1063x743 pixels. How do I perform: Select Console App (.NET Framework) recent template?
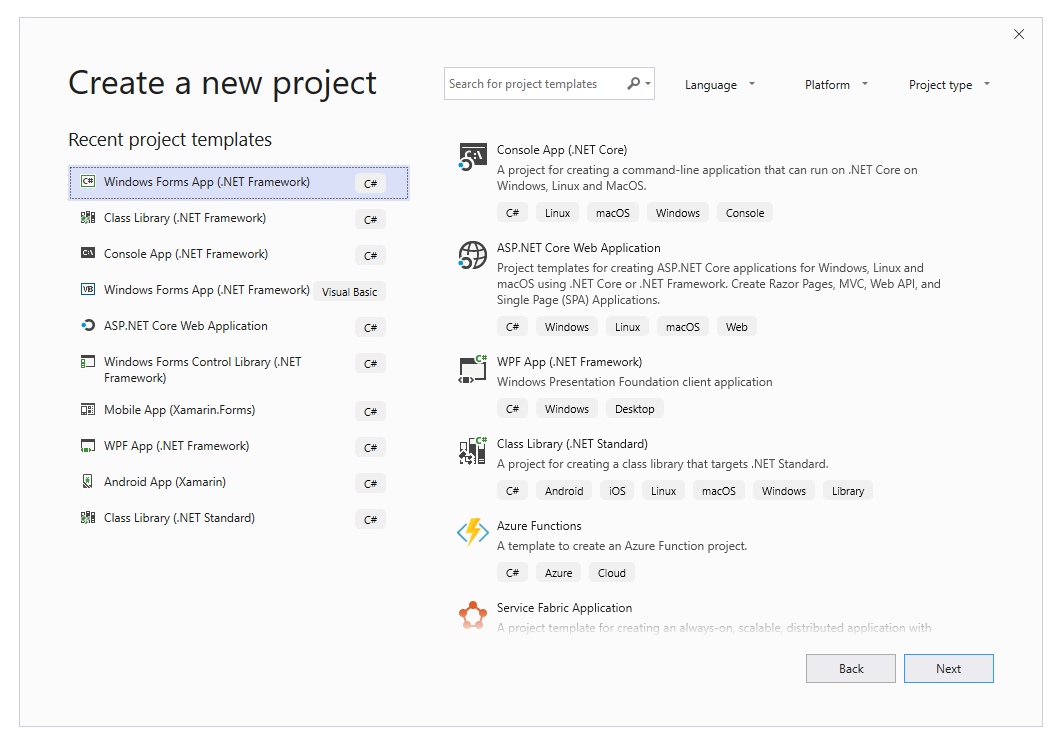click(239, 254)
